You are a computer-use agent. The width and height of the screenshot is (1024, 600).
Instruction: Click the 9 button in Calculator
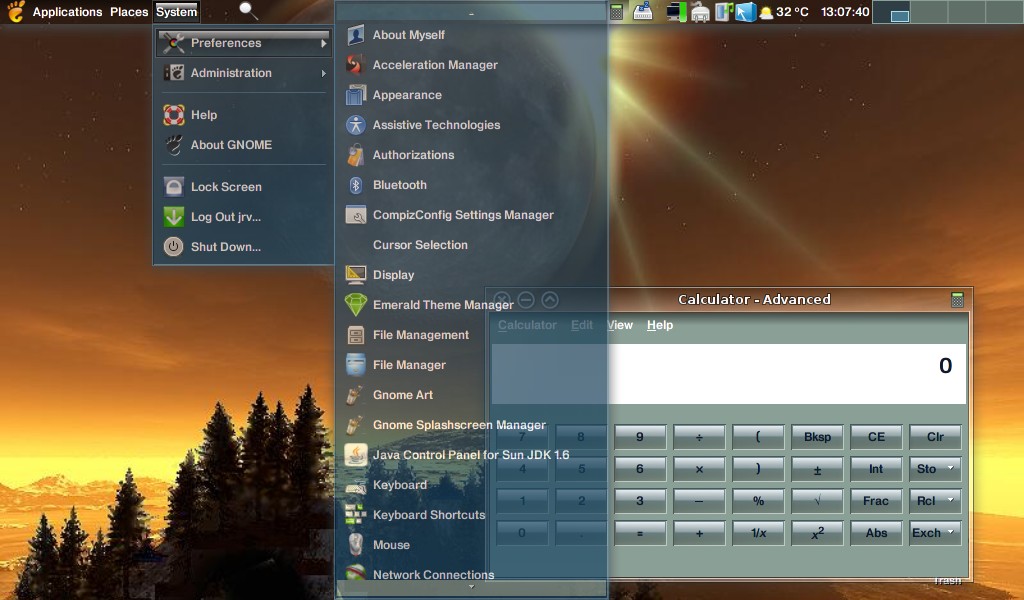[x=640, y=437]
